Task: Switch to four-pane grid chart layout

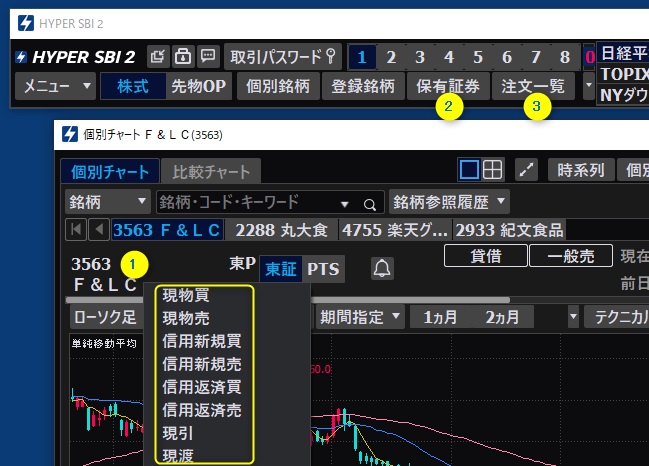Action: coord(493,170)
